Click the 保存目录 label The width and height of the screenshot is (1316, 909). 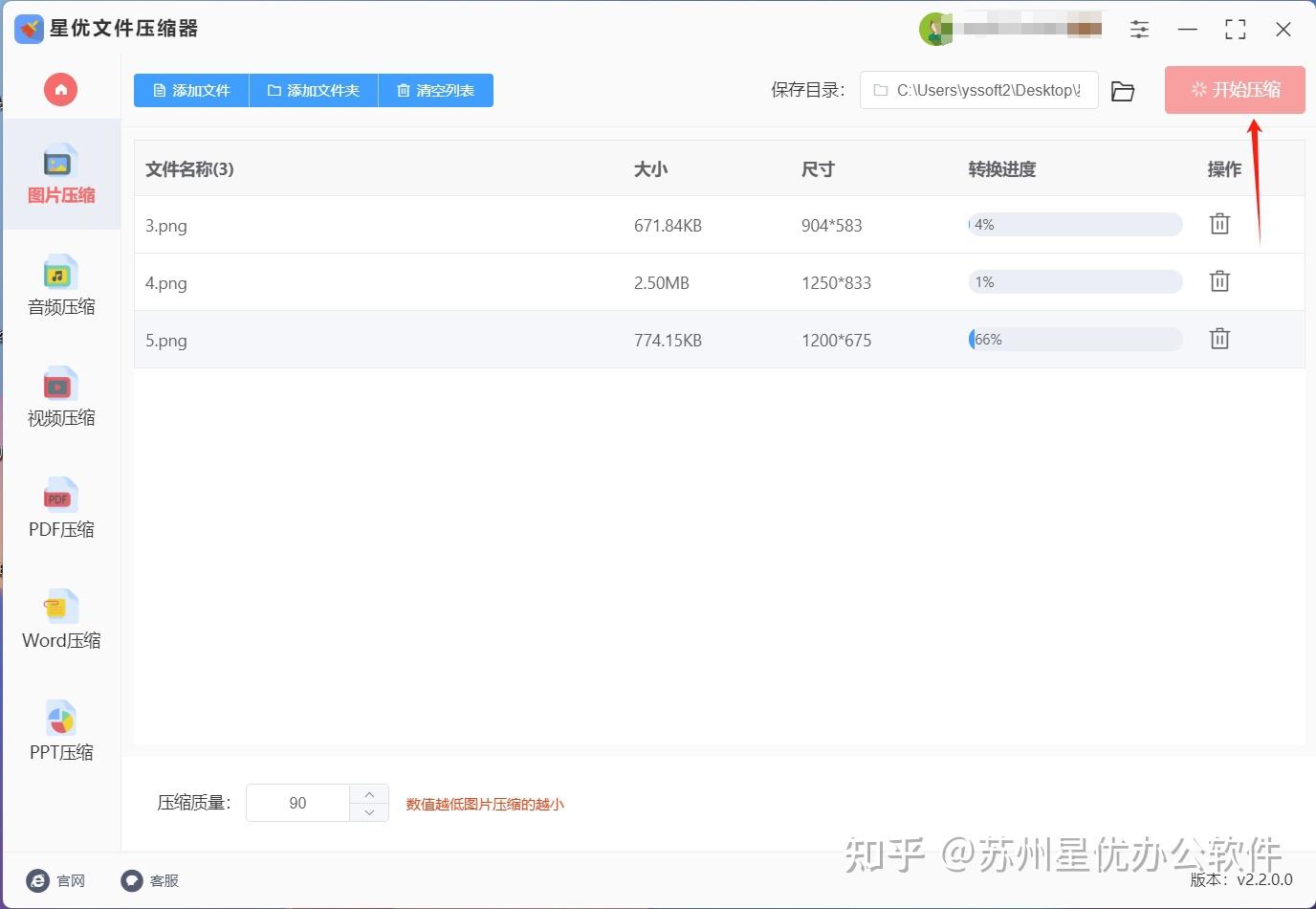[808, 90]
